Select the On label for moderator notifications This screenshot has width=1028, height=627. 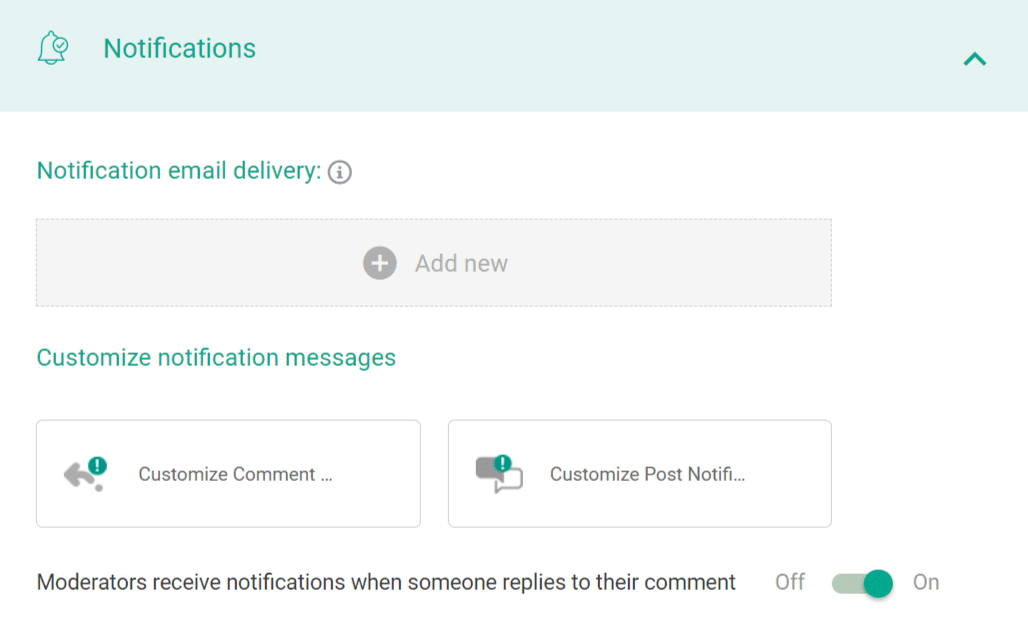pyautogui.click(x=926, y=582)
